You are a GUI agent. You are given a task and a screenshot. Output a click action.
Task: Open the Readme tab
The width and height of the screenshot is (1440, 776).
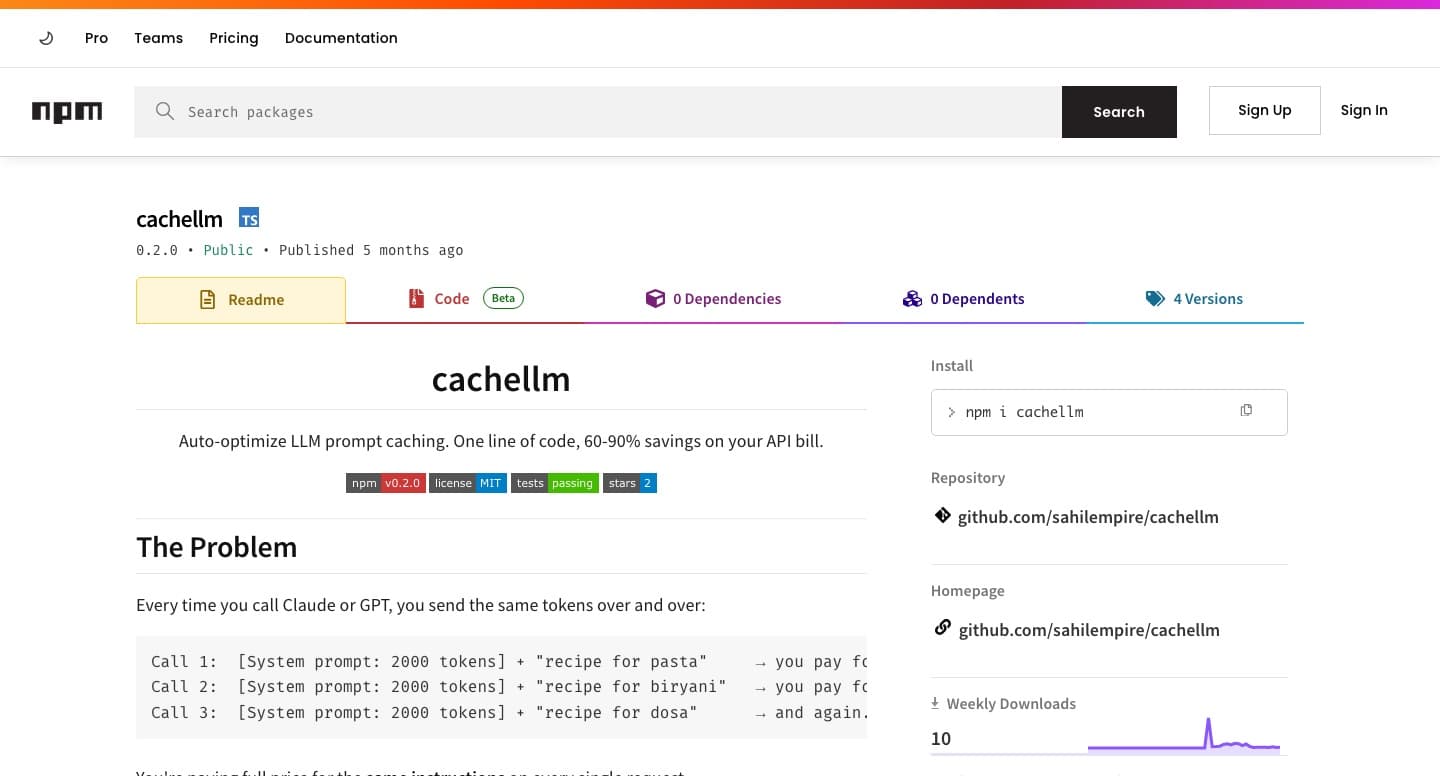coord(241,300)
